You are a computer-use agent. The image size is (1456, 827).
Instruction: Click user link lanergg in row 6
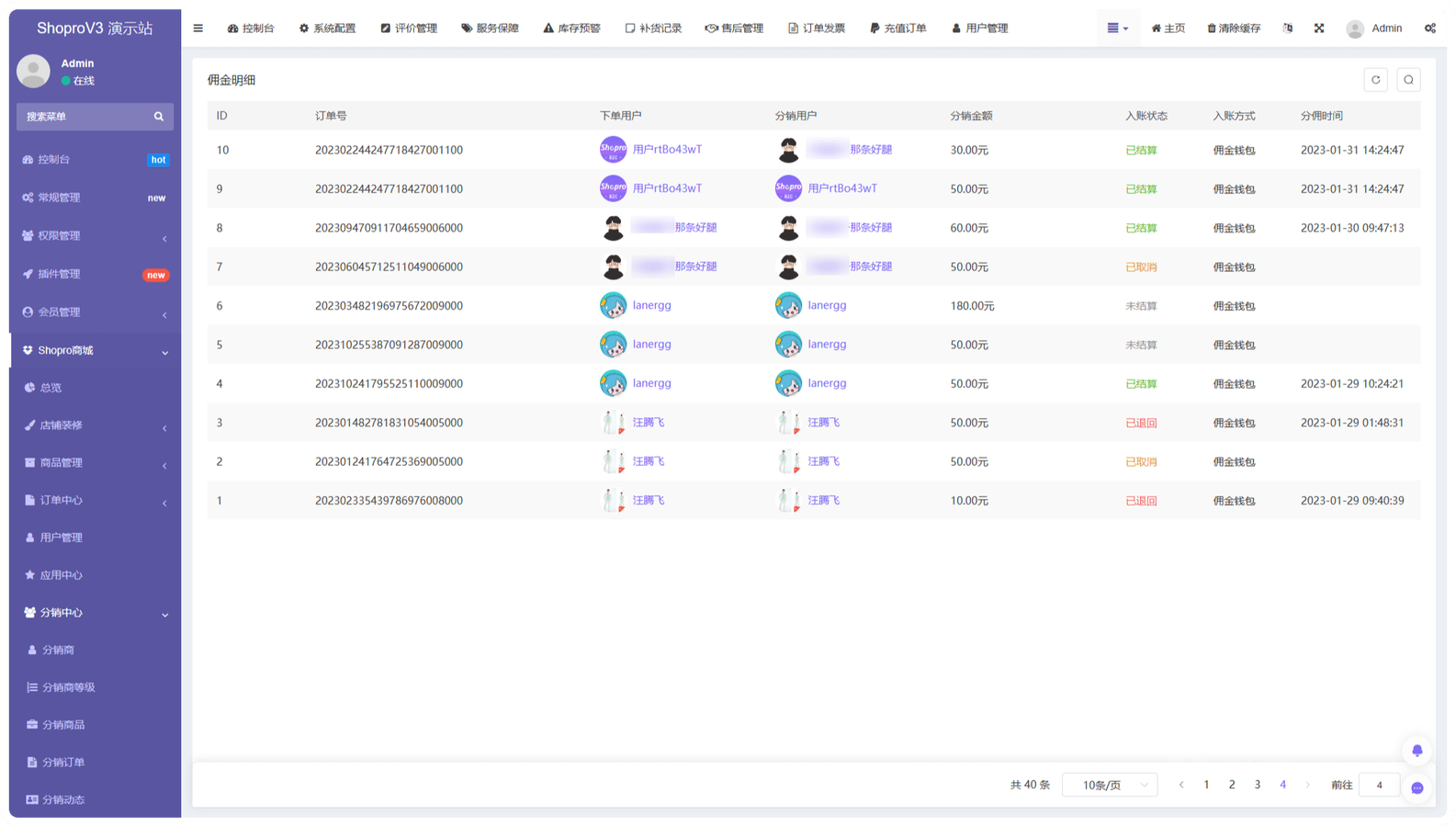[651, 306]
